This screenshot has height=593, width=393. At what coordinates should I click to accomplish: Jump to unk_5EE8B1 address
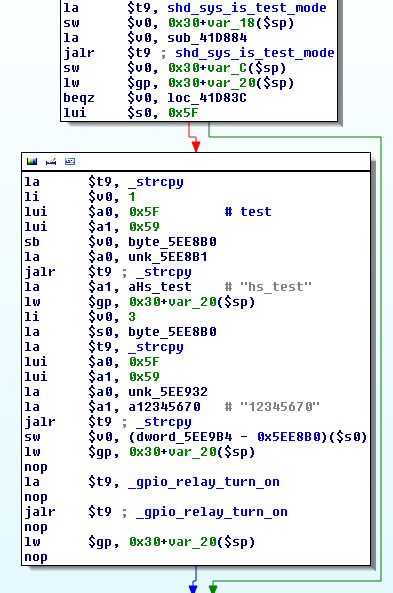pyautogui.click(x=168, y=257)
